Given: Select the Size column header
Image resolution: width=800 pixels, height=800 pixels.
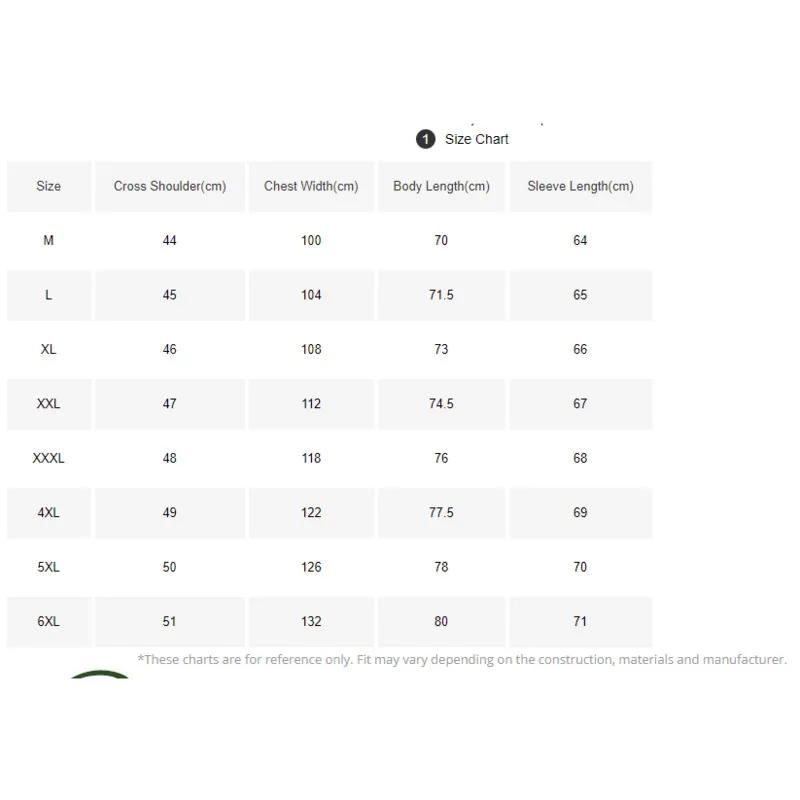Looking at the screenshot, I should point(49,186).
